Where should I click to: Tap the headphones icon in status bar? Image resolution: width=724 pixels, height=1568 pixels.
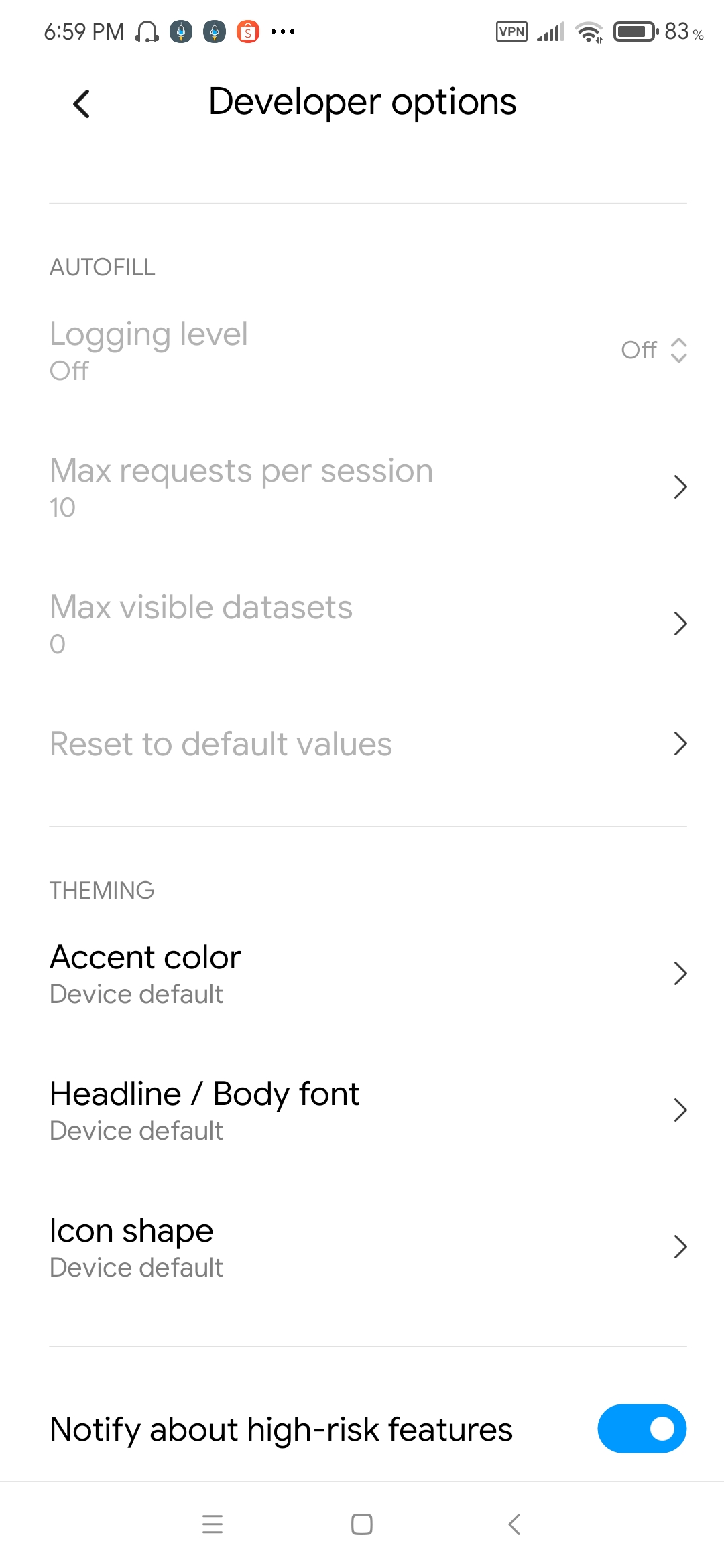tap(147, 31)
